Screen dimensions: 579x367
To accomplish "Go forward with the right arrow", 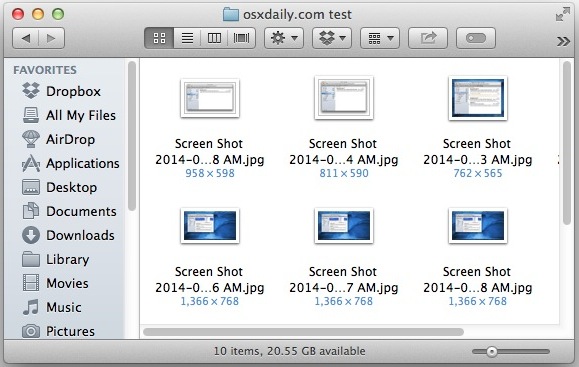I will (52, 38).
